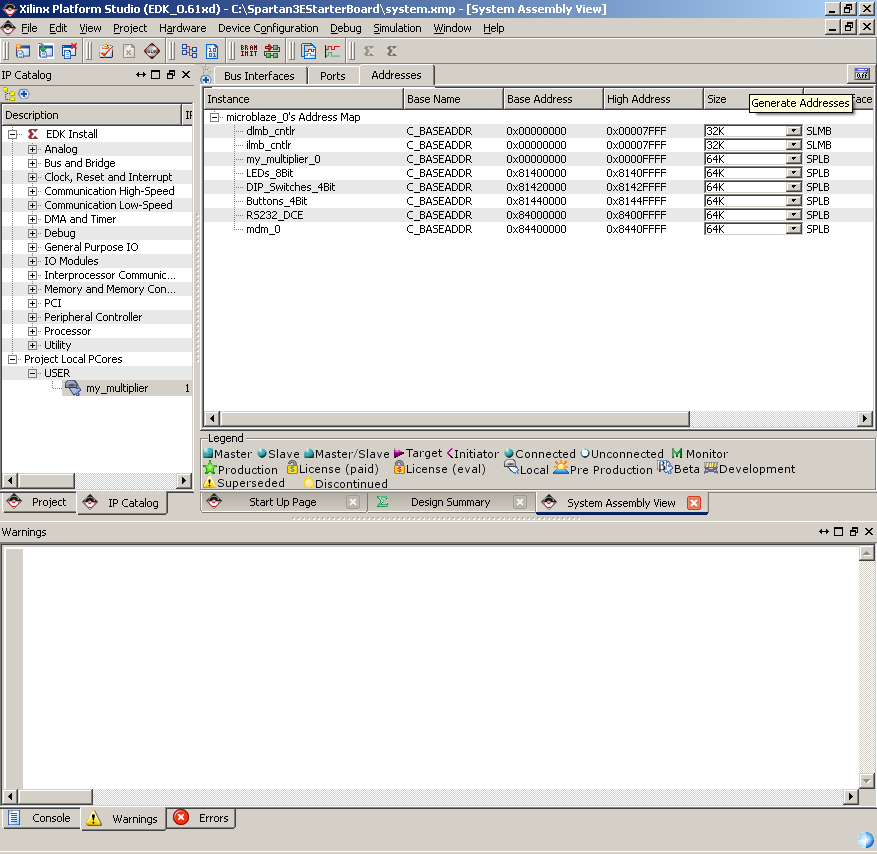This screenshot has height=854, width=877.
Task: Close the System Assembly View tab
Action: click(694, 503)
